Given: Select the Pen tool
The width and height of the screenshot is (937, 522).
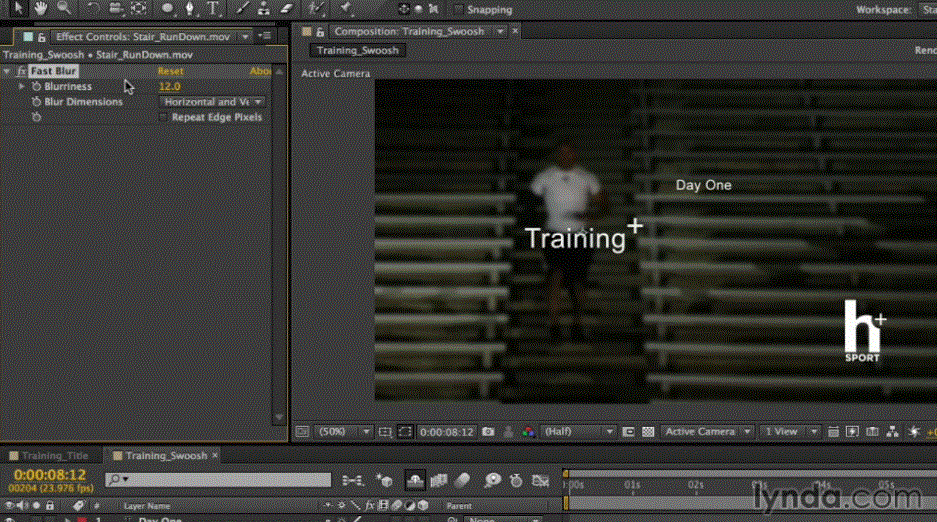Looking at the screenshot, I should pos(190,8).
